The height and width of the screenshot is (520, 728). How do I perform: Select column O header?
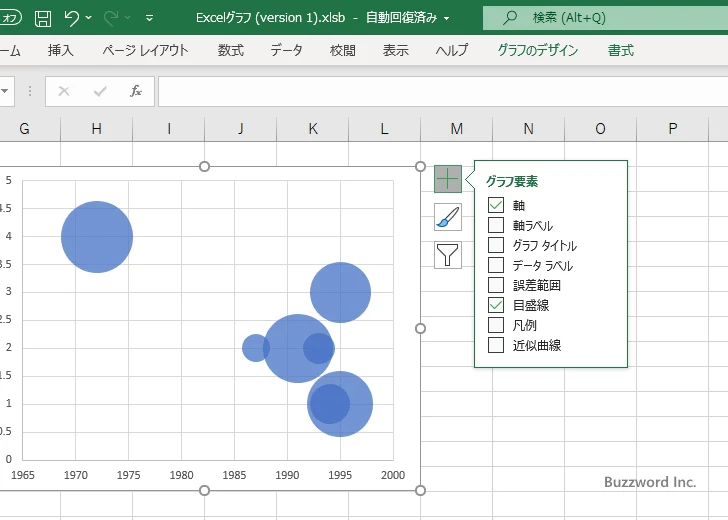(600, 129)
